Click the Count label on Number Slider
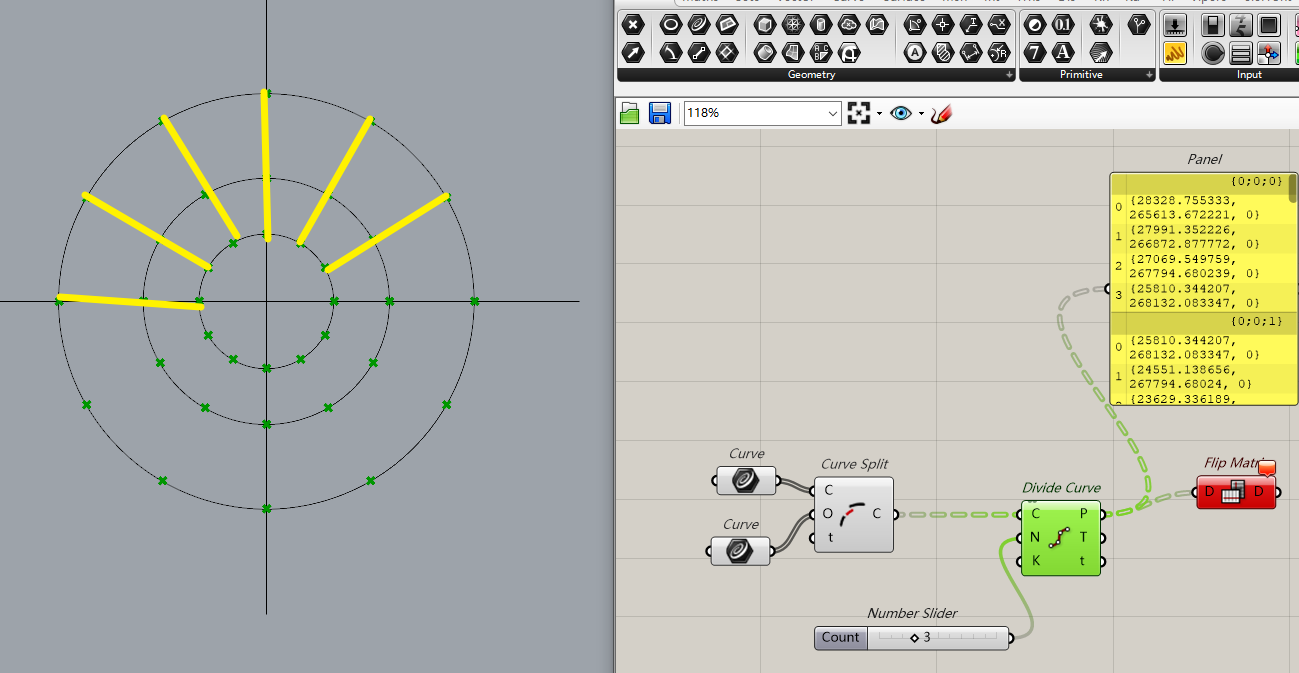 (840, 638)
